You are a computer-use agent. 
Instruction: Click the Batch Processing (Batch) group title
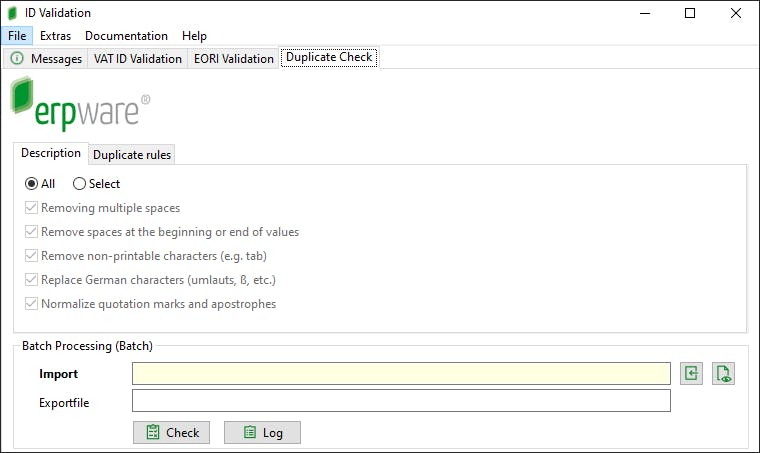pyautogui.click(x=87, y=346)
